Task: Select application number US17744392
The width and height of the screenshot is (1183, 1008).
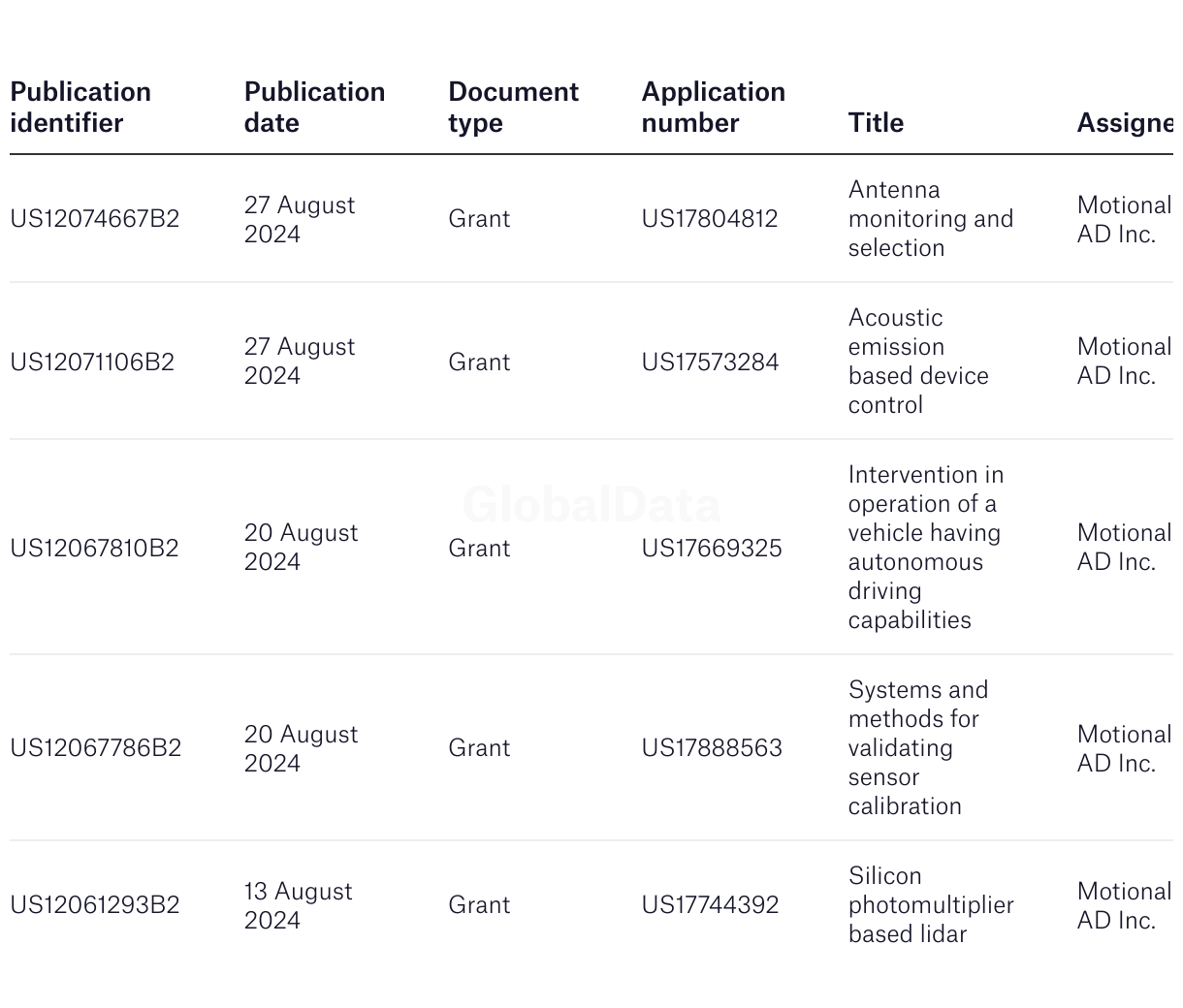Action: [x=710, y=905]
